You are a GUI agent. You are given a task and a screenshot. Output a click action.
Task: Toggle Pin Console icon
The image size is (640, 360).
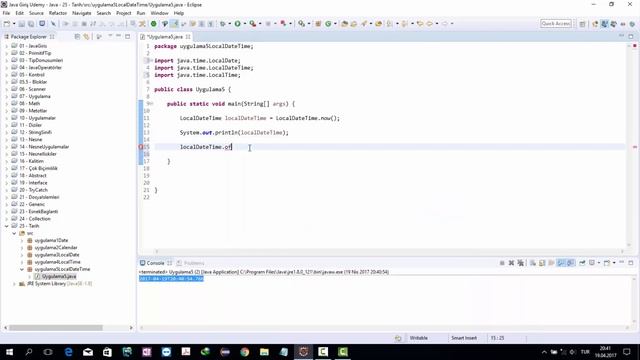click(582, 263)
